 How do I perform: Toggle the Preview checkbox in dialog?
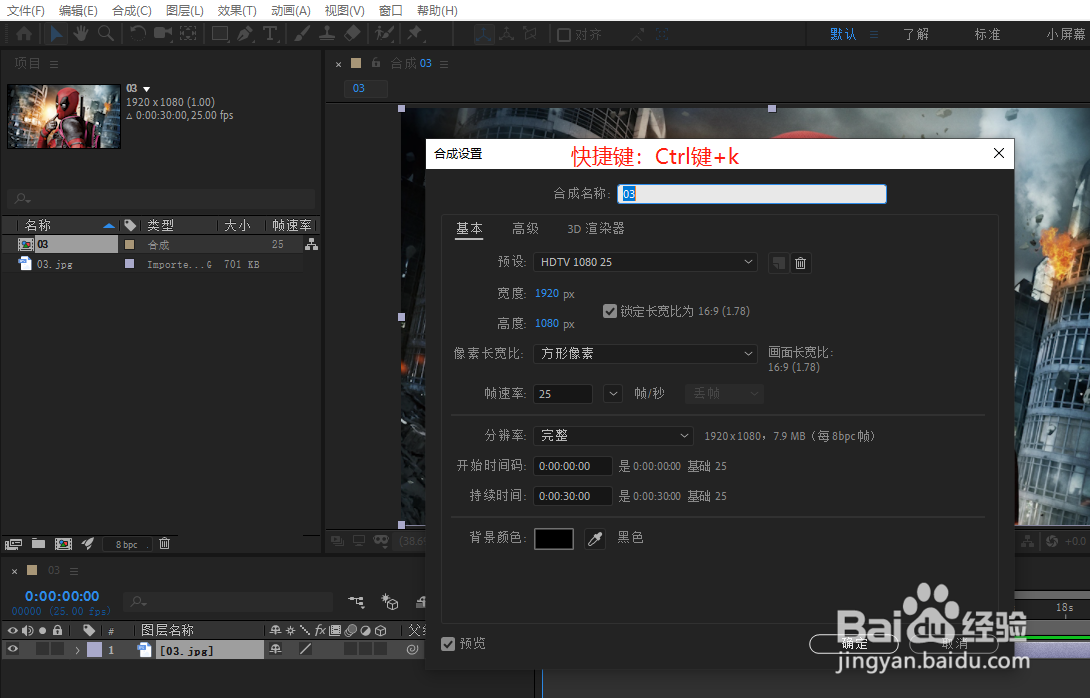[x=448, y=644]
